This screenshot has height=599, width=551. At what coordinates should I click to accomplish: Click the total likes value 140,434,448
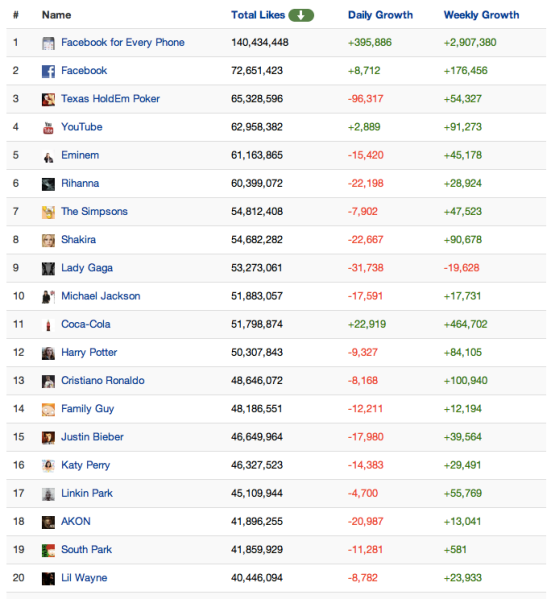tap(260, 42)
